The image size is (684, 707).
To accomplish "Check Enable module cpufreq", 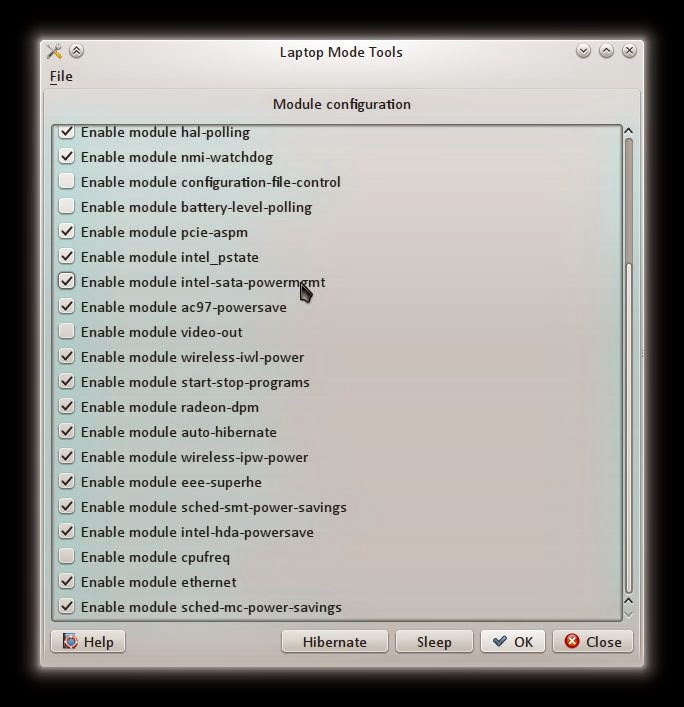I will (67, 556).
